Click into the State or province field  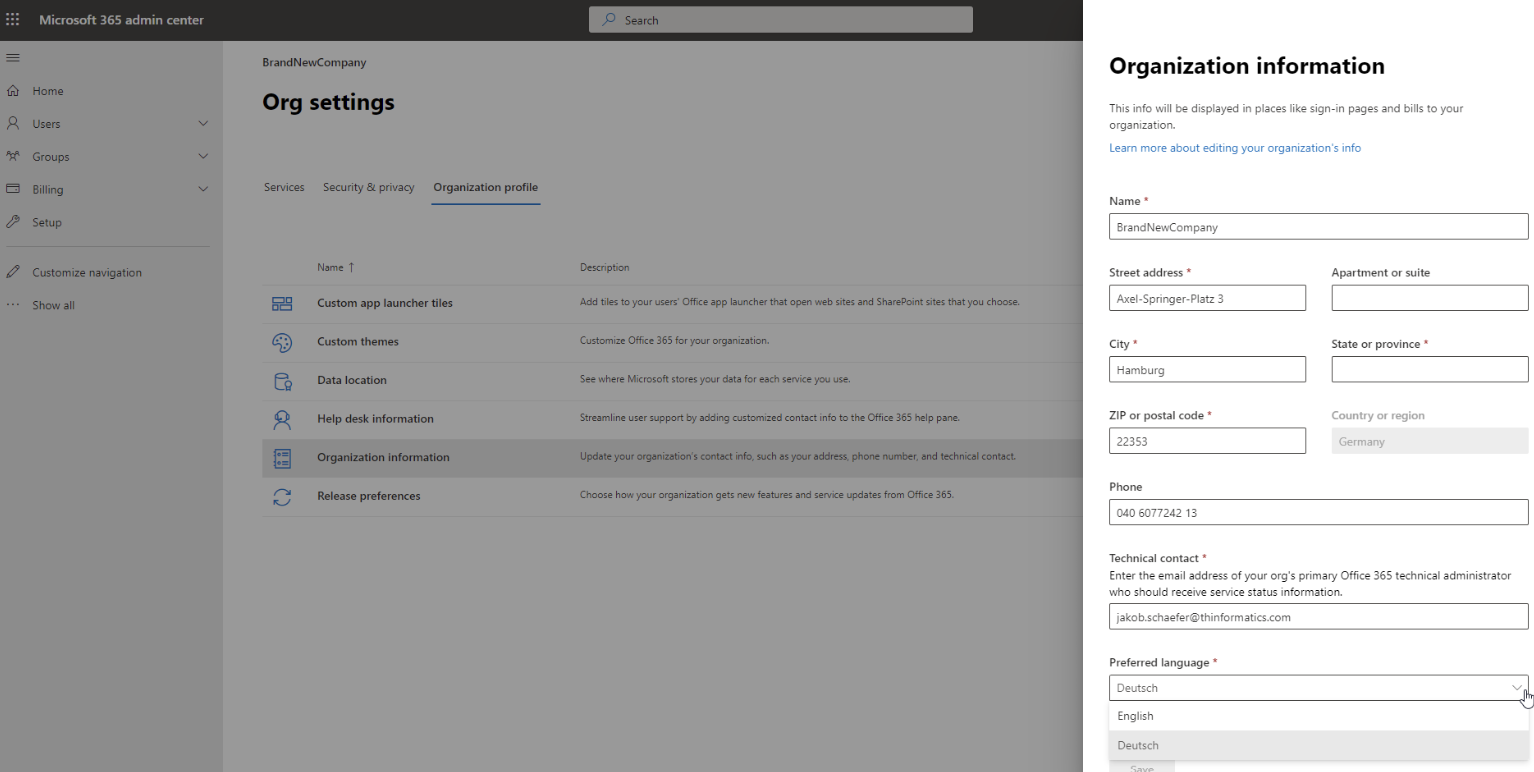1429,370
